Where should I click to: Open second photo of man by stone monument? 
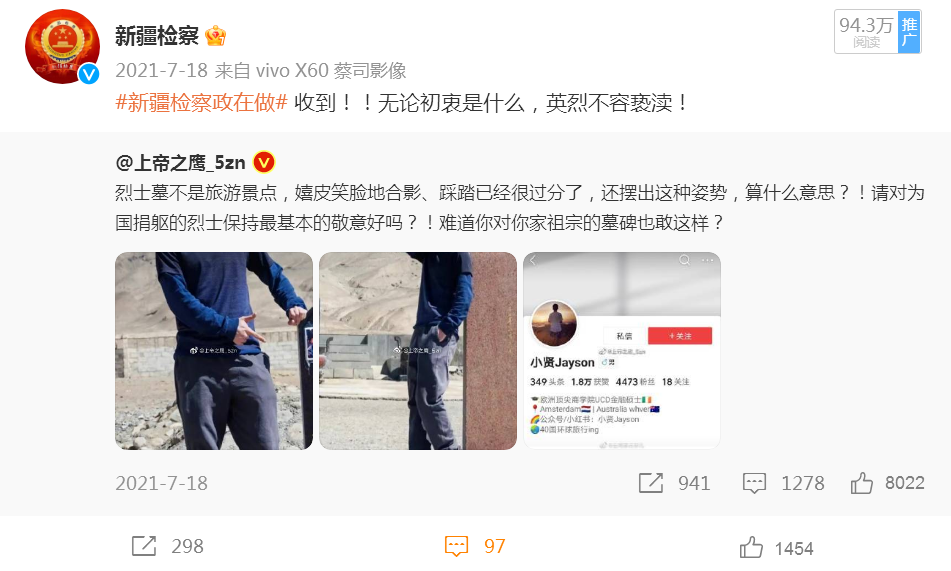coord(418,351)
